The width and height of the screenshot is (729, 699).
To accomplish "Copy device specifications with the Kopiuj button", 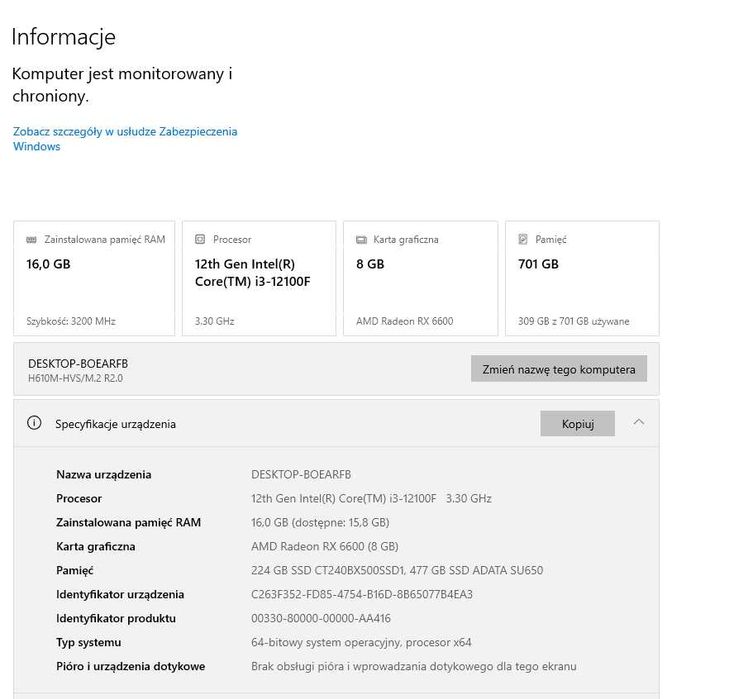I will tap(577, 423).
